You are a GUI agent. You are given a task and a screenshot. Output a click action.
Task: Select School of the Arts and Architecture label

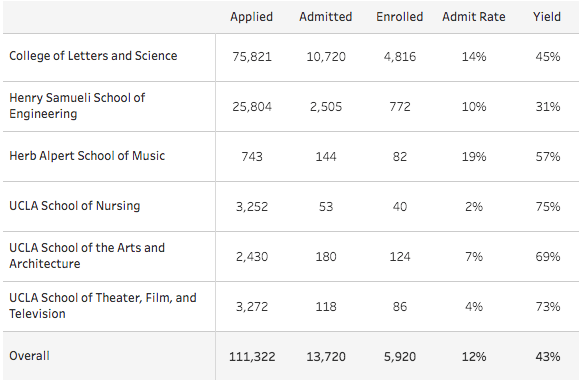87,256
